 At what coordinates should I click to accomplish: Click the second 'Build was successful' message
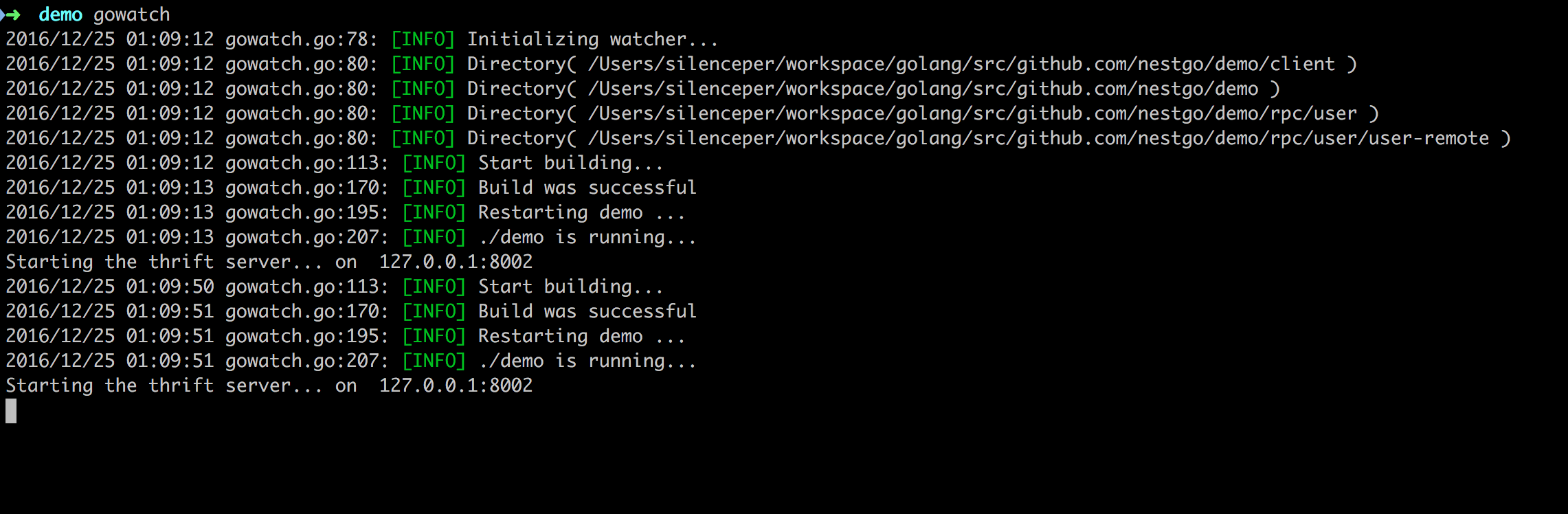pyautogui.click(x=587, y=311)
